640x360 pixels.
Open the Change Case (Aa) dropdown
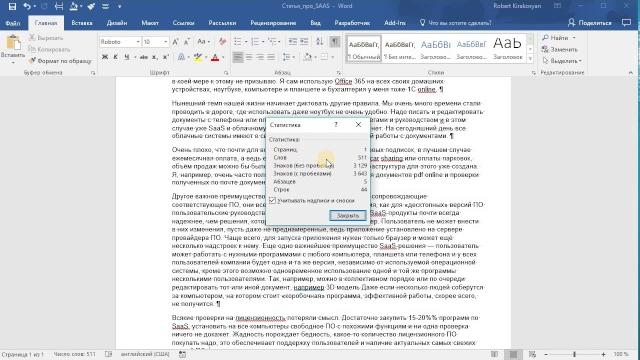[x=203, y=42]
